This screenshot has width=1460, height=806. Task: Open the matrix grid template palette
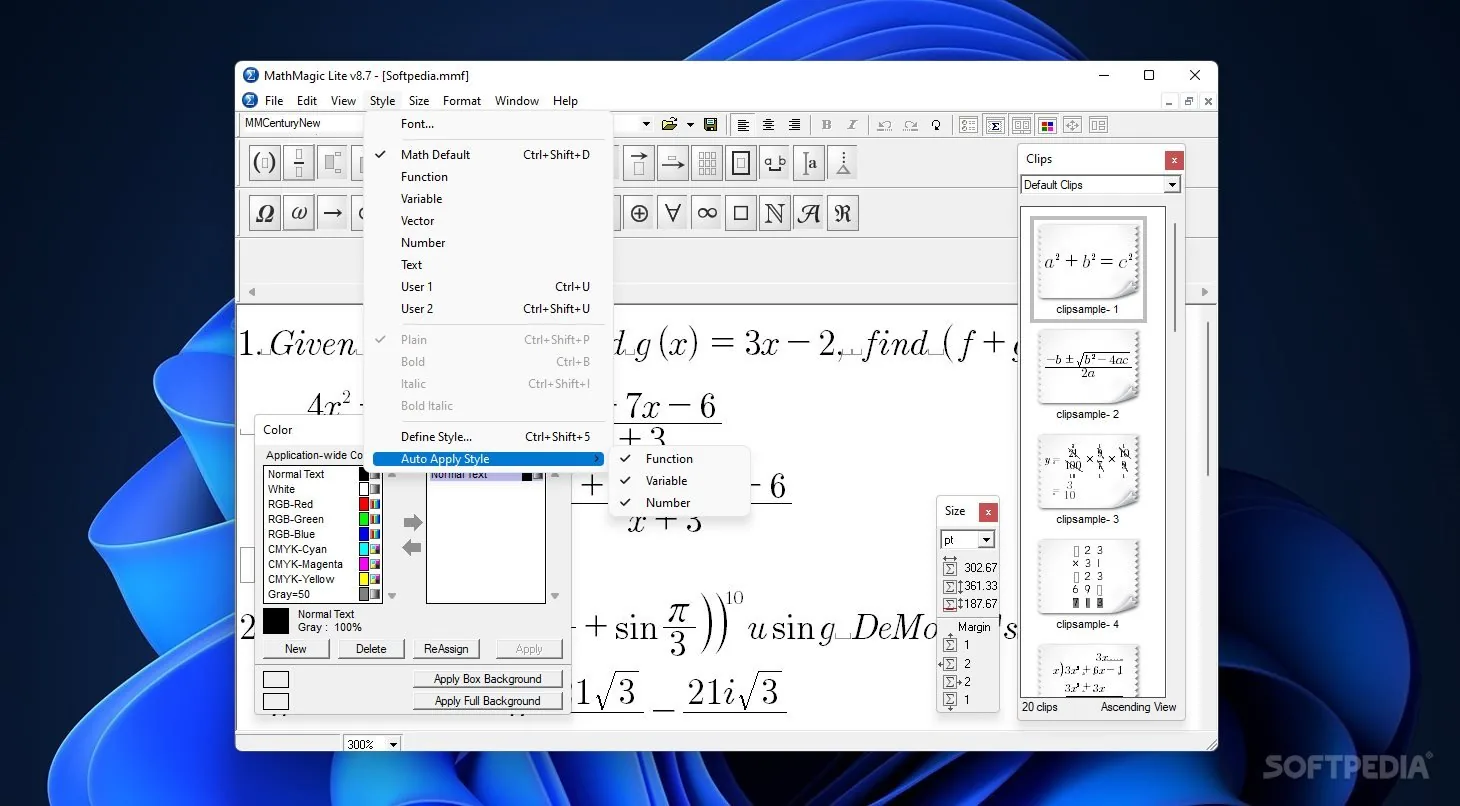tap(707, 162)
